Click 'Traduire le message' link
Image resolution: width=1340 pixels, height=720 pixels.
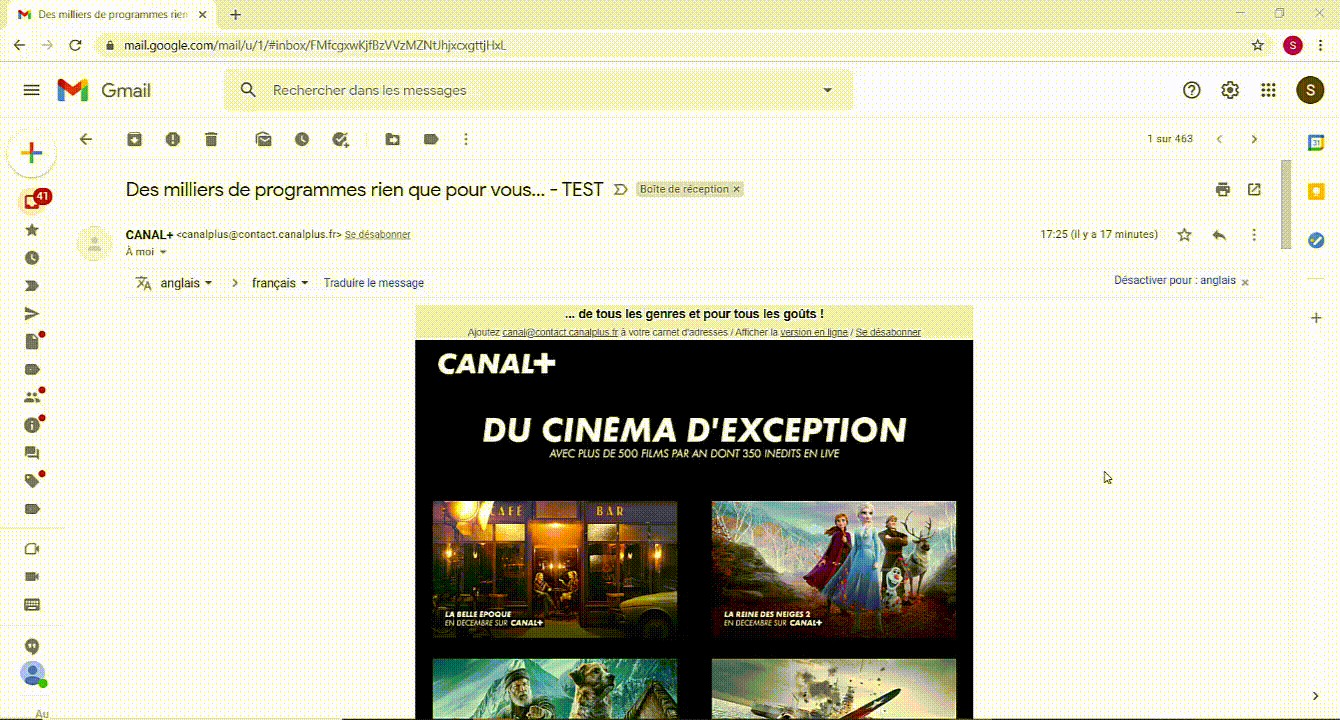[373, 283]
